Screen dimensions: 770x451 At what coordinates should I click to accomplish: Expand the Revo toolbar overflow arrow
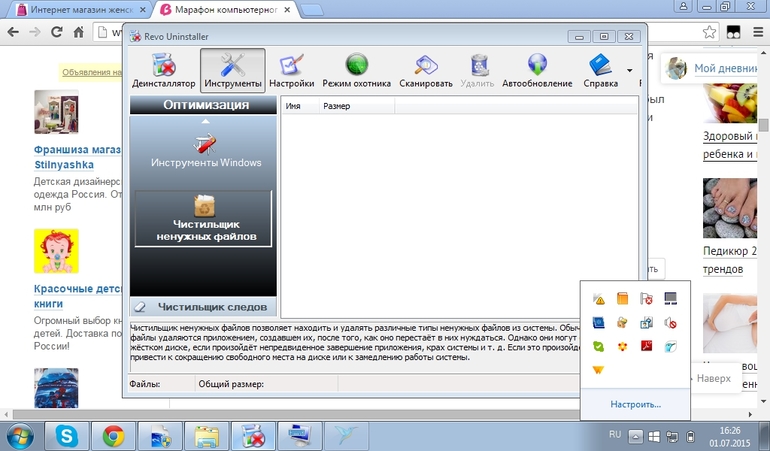[630, 71]
